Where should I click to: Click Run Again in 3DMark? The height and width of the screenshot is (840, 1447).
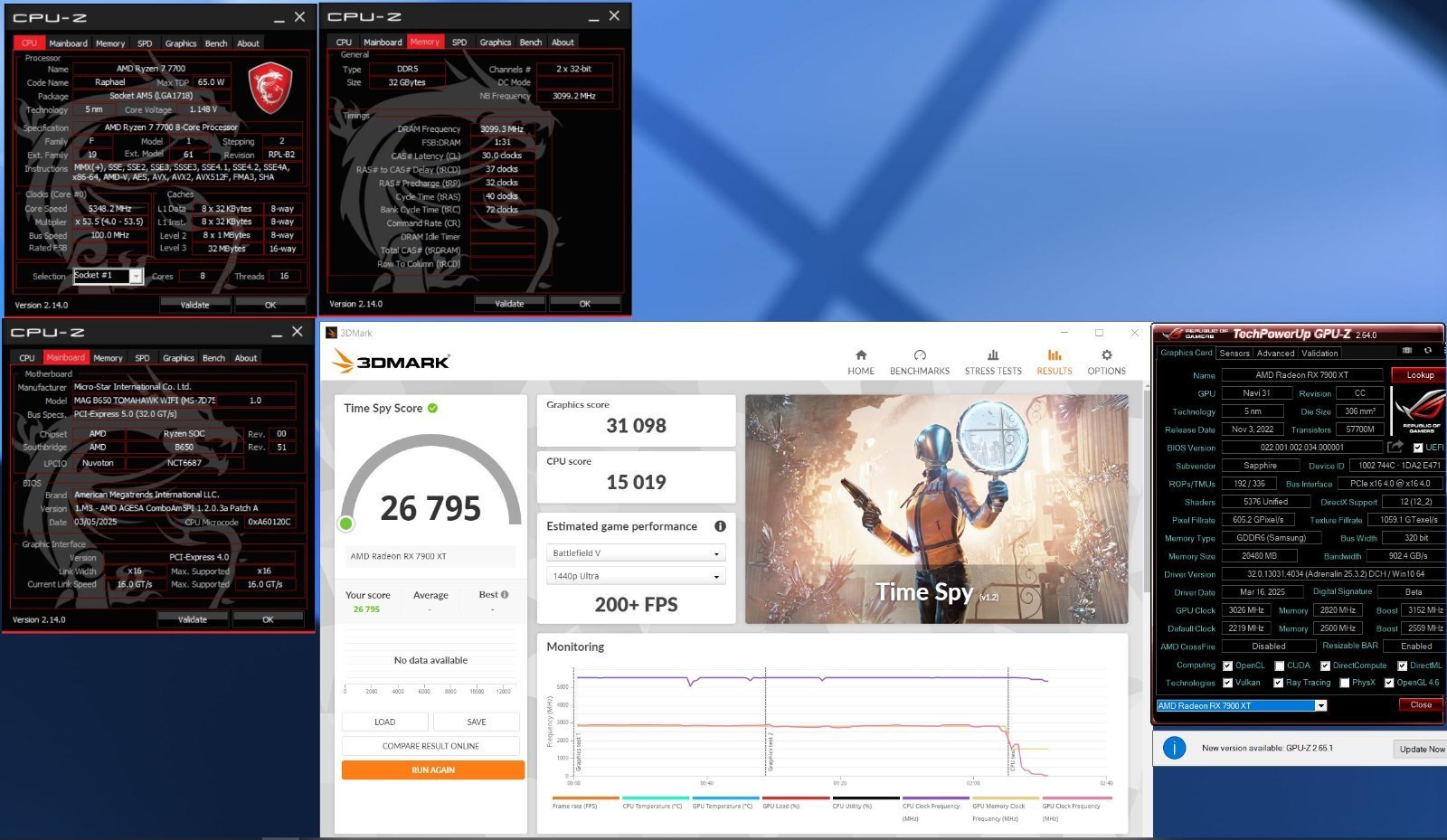click(433, 770)
